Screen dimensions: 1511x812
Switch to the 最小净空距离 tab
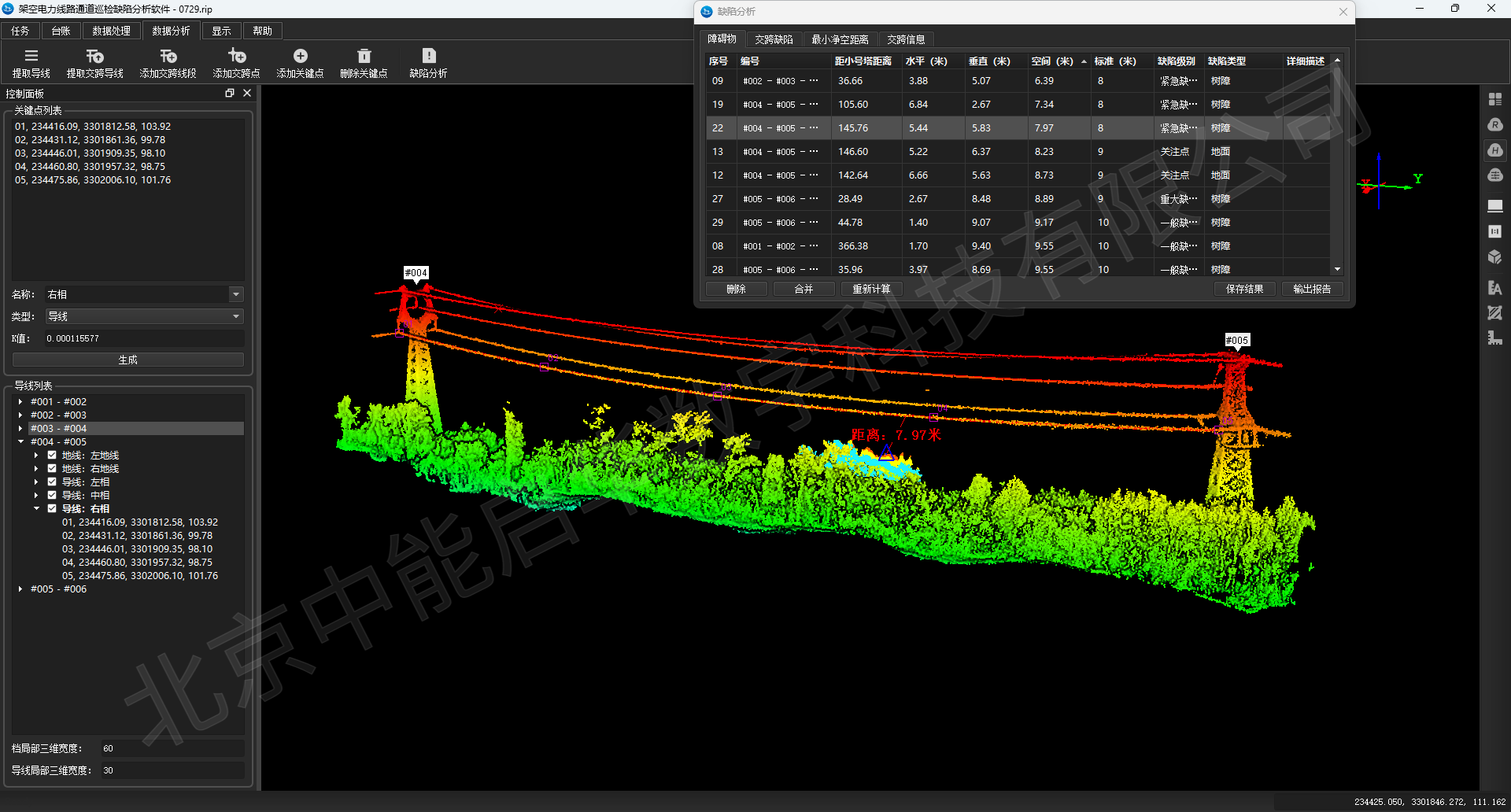[x=840, y=39]
